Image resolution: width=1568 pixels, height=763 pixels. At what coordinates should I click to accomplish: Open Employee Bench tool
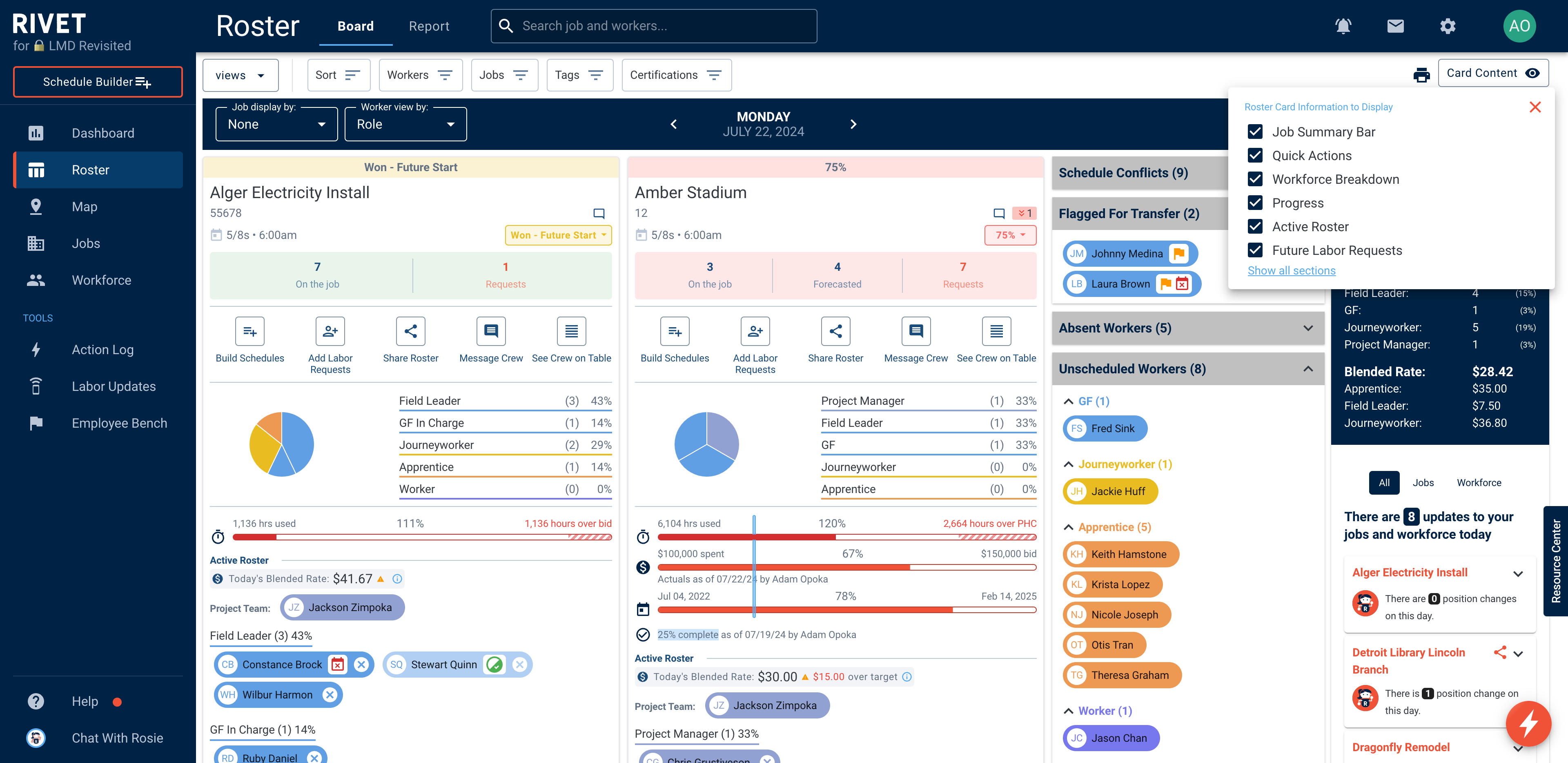pyautogui.click(x=98, y=423)
